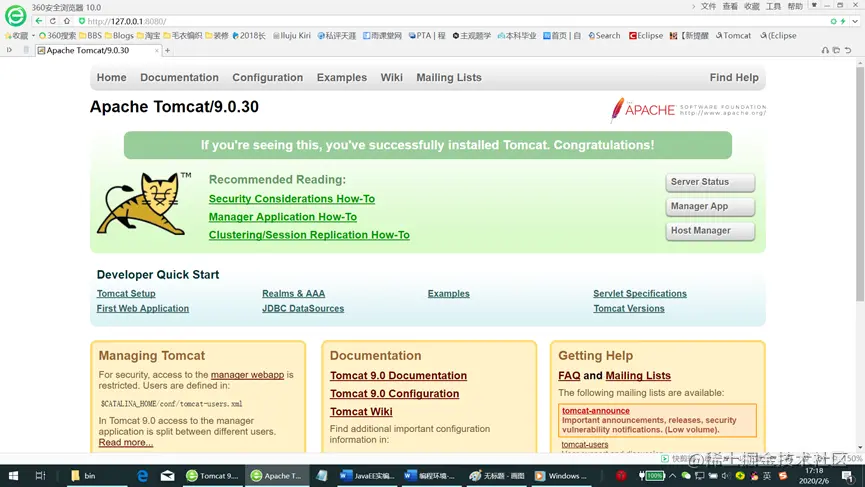Click the address bar URL field
Image resolution: width=865 pixels, height=487 pixels.
(452, 21)
